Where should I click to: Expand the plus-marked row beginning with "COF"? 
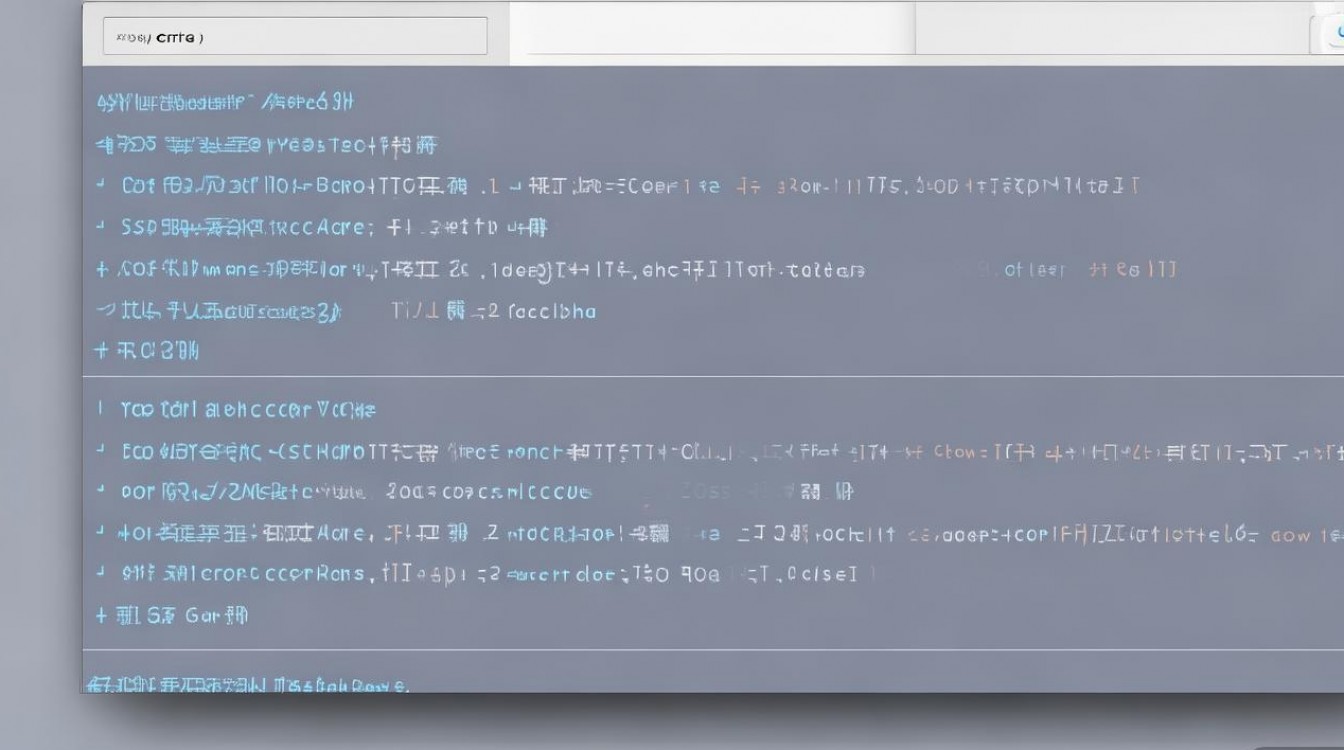pos(101,270)
